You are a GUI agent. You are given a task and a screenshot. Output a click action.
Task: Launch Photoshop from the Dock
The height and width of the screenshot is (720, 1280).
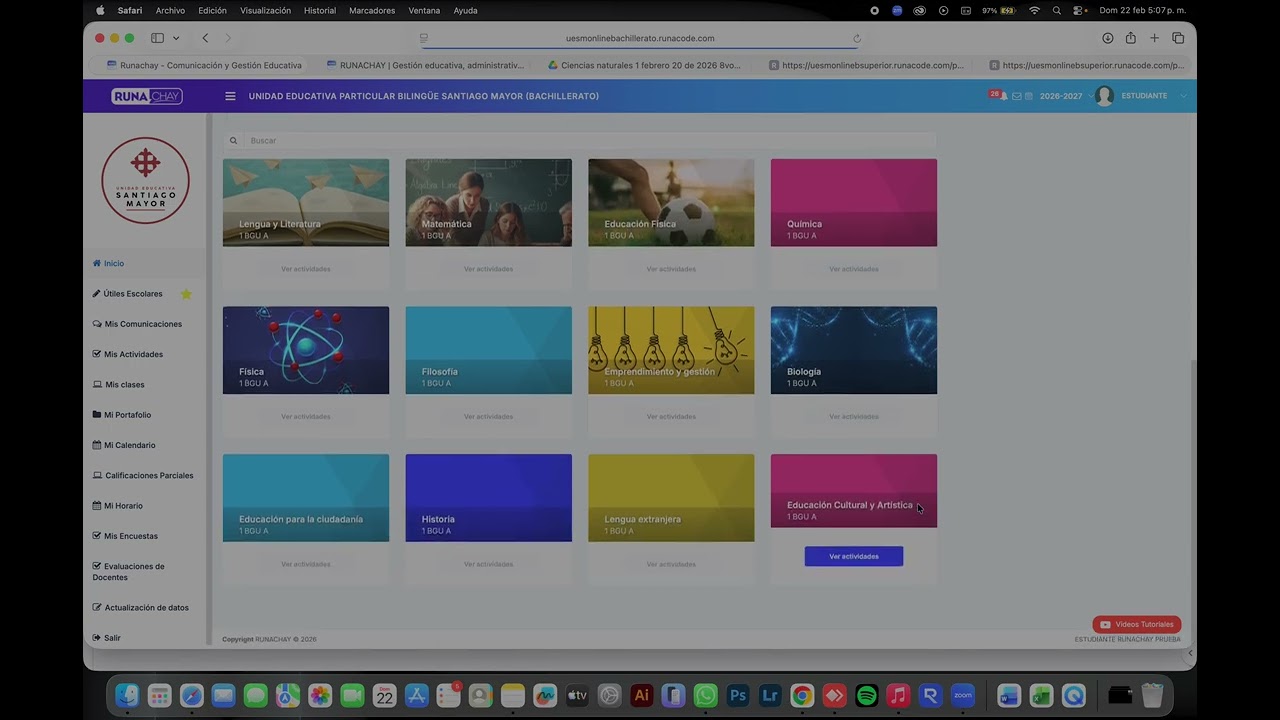coord(738,695)
